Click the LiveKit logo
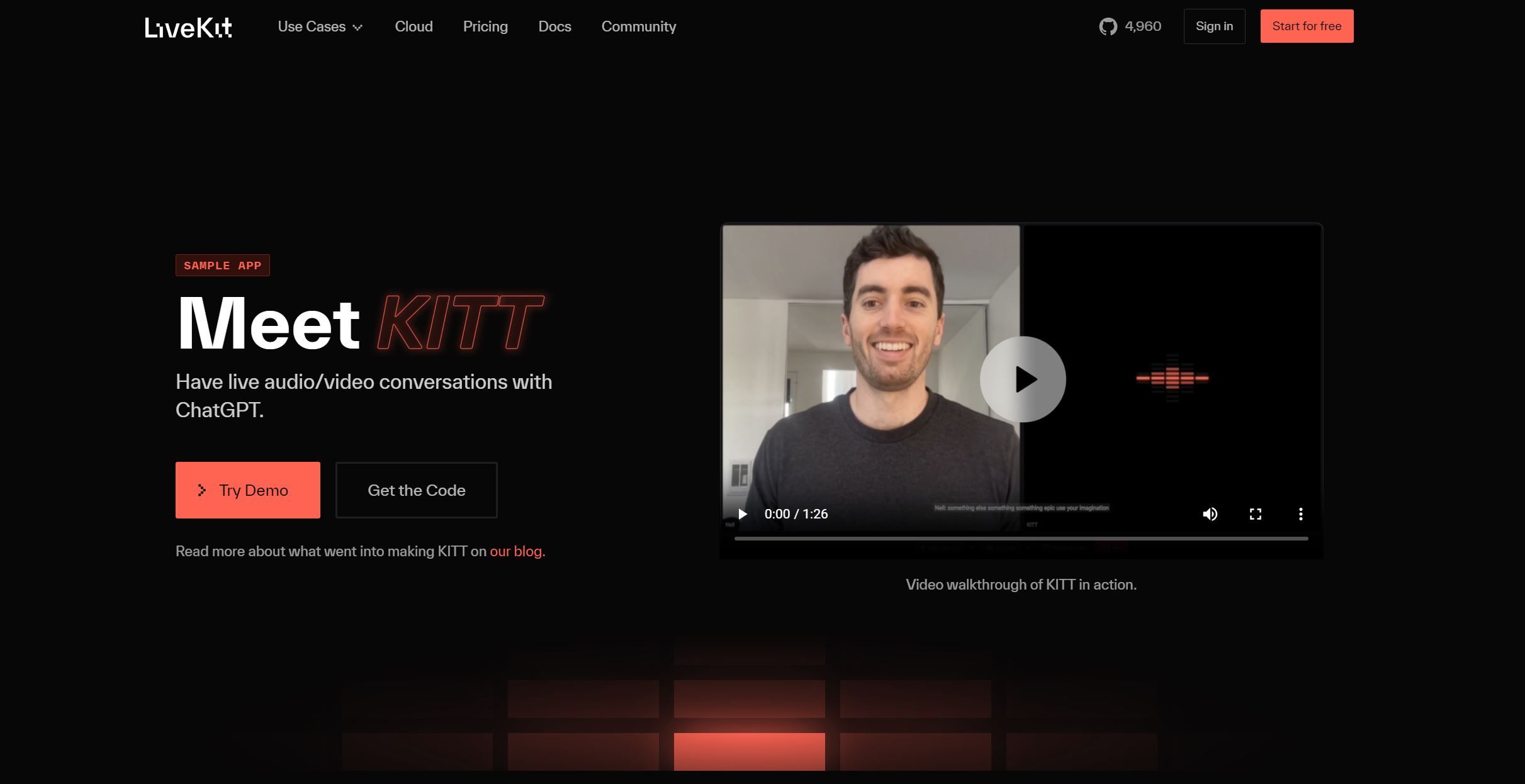This screenshot has width=1525, height=784. (188, 27)
